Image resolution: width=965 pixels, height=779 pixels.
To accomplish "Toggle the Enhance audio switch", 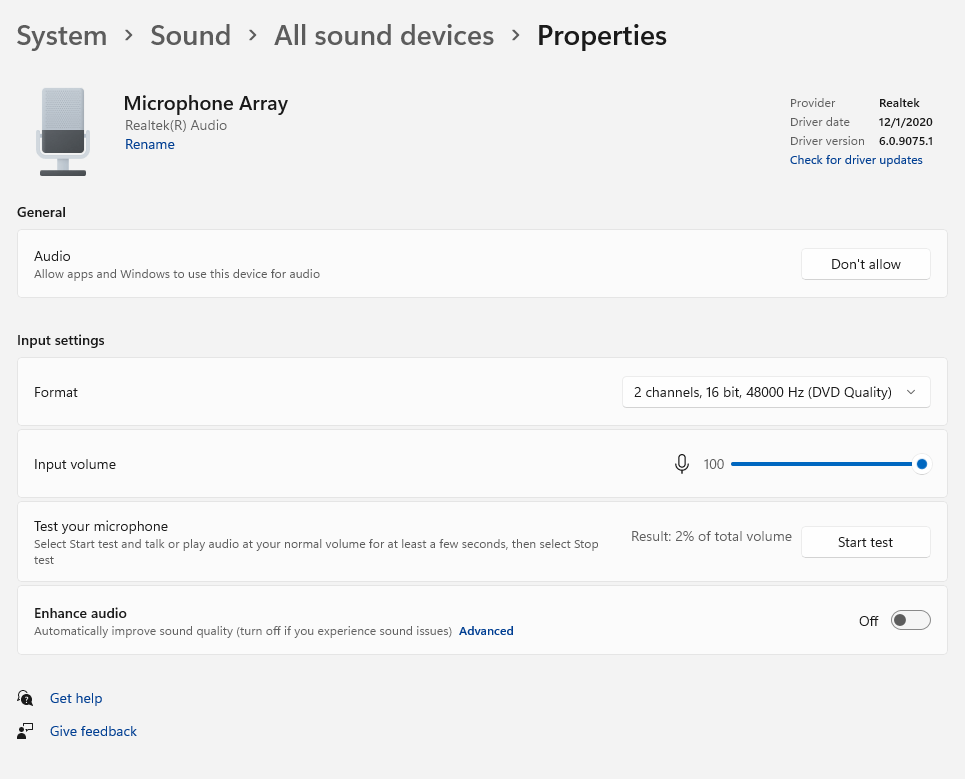I will coord(910,621).
